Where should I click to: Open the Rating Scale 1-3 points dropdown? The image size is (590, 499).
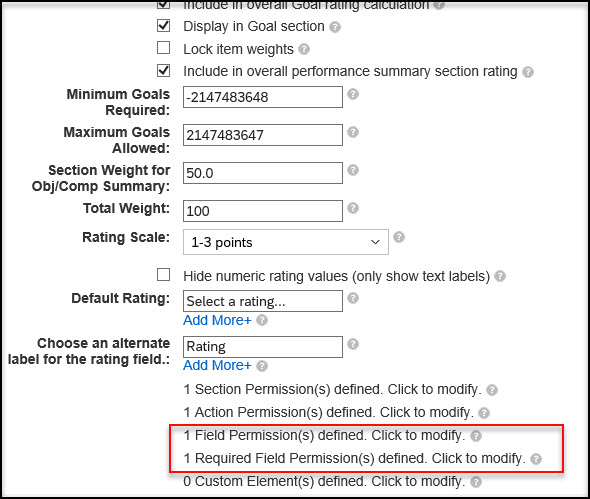[286, 242]
